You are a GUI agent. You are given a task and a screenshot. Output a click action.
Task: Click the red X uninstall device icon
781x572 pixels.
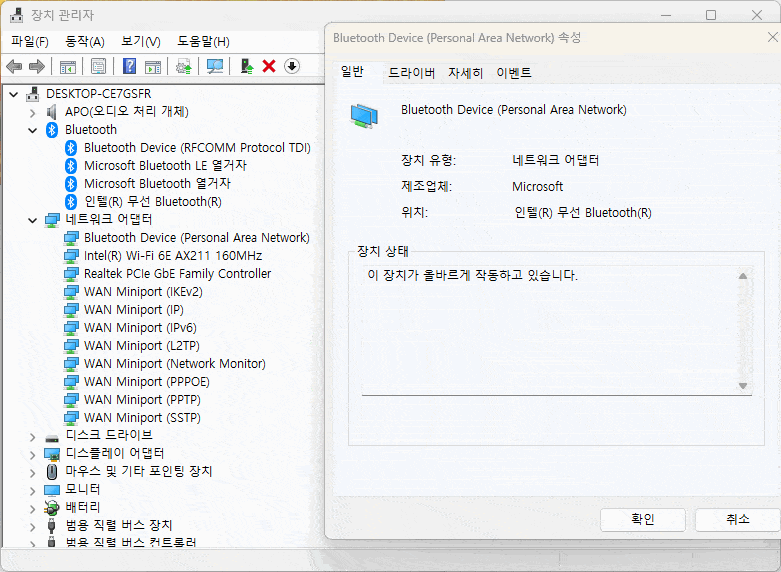pyautogui.click(x=269, y=66)
